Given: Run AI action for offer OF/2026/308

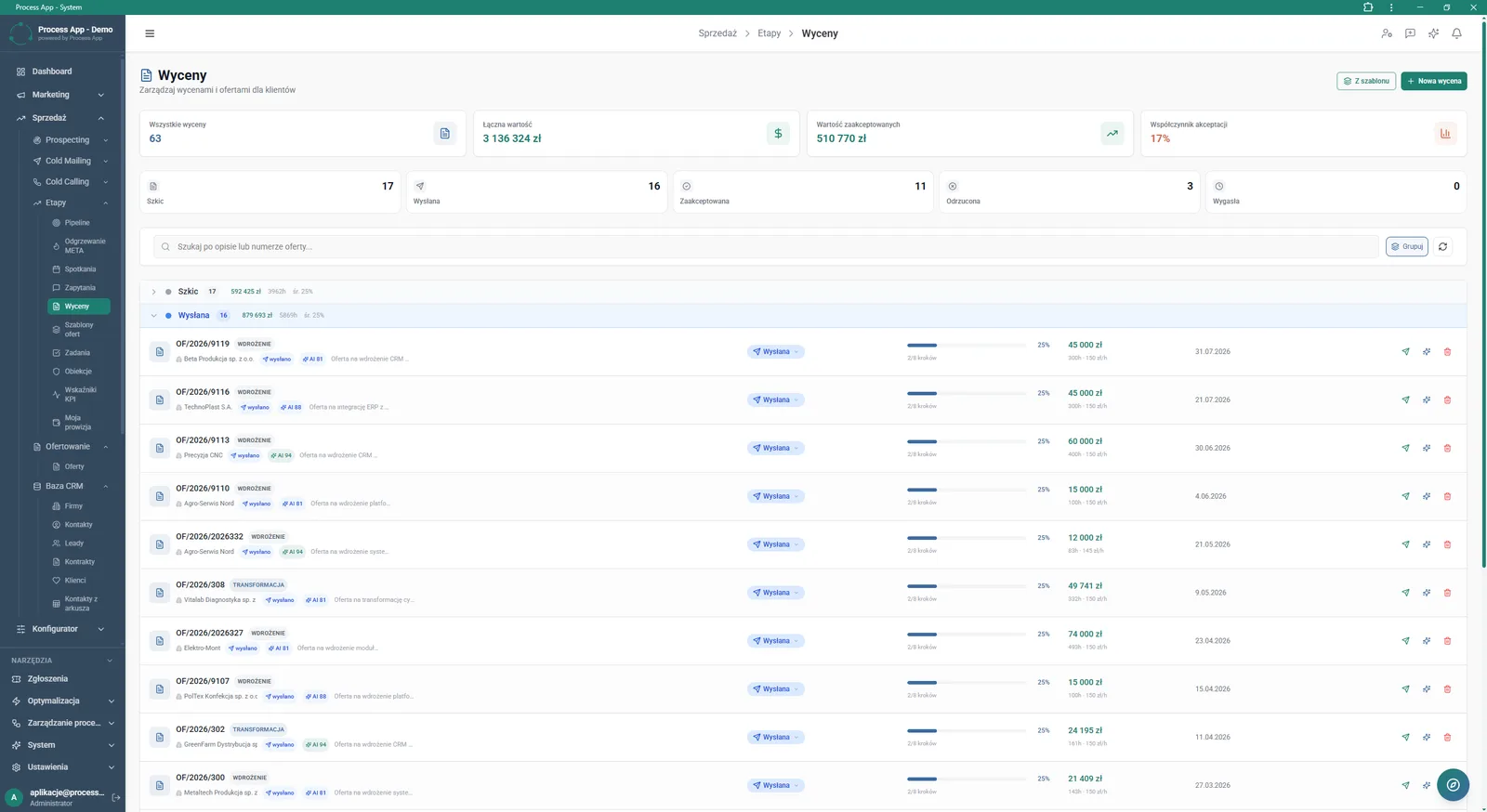Looking at the screenshot, I should pyautogui.click(x=1427, y=593).
